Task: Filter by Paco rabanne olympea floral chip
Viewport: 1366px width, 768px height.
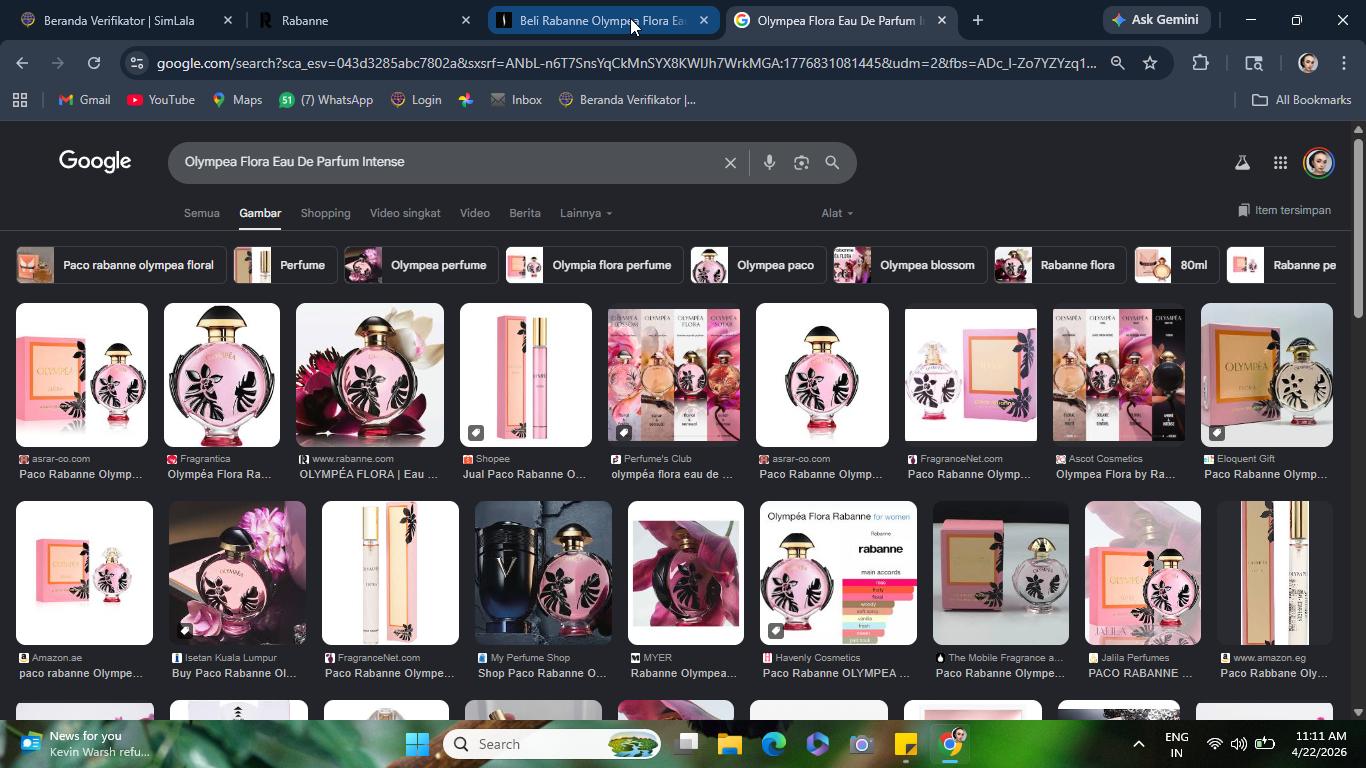Action: pos(121,265)
